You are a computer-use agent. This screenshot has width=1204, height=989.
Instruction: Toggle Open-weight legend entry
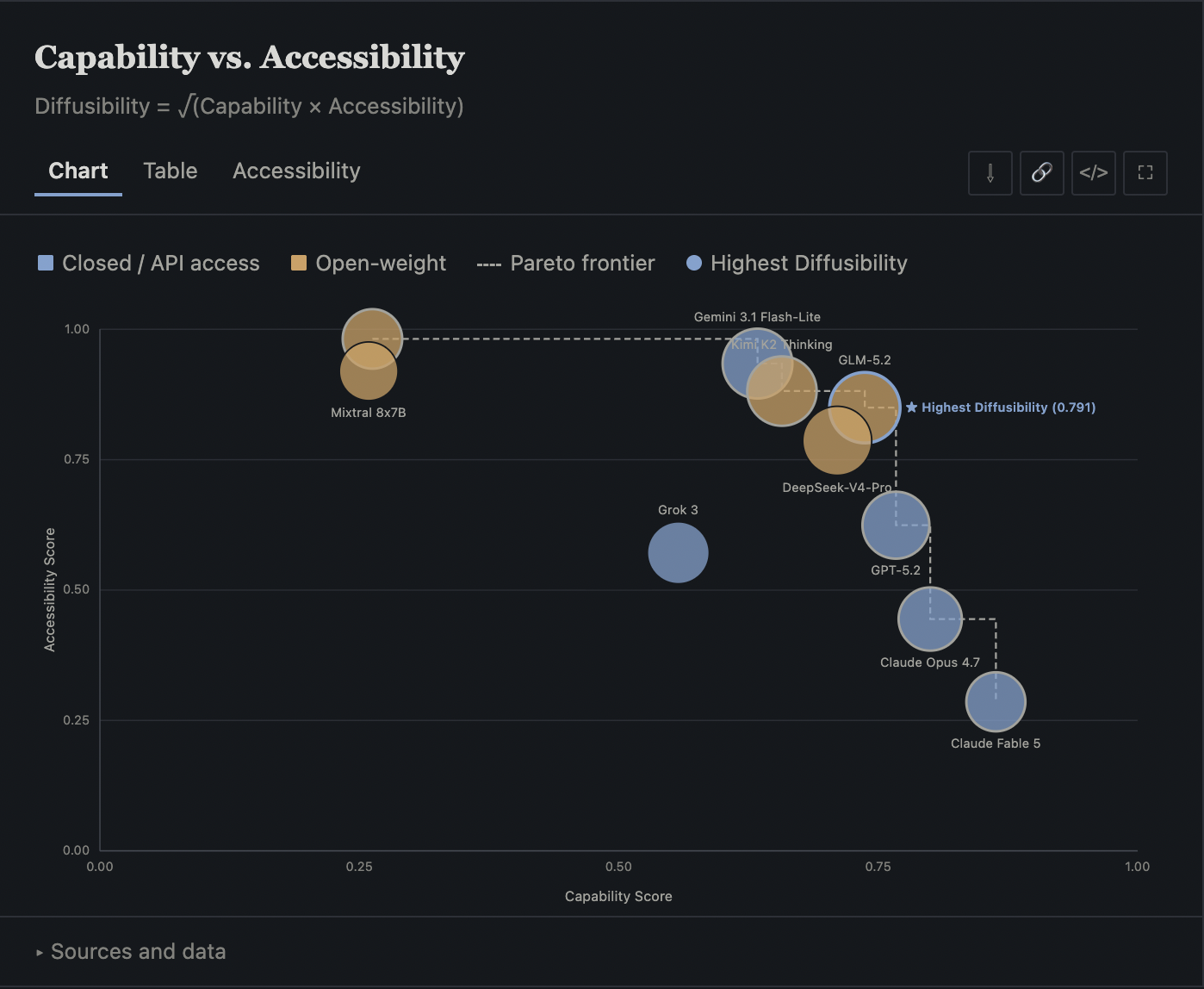pos(369,264)
